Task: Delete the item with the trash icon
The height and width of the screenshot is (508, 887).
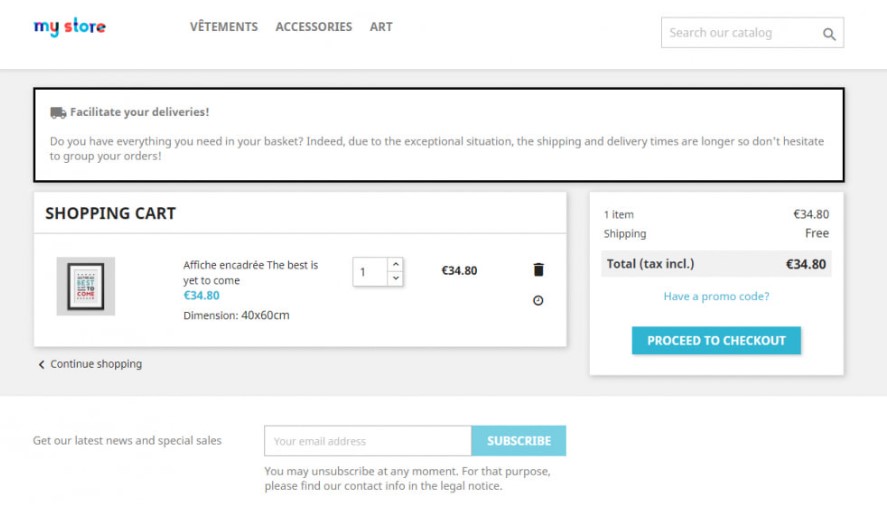Action: (x=539, y=270)
